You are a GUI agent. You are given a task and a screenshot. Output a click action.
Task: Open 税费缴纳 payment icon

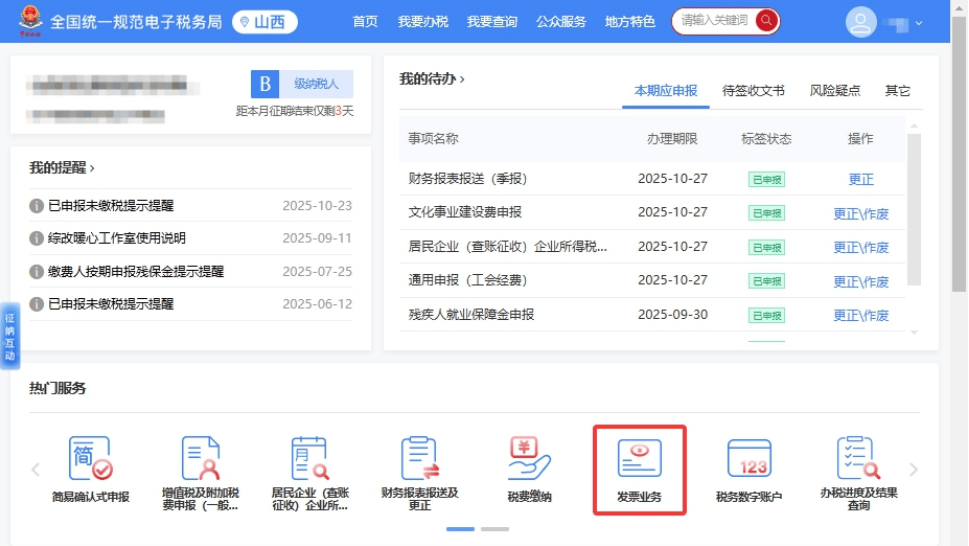click(x=529, y=460)
